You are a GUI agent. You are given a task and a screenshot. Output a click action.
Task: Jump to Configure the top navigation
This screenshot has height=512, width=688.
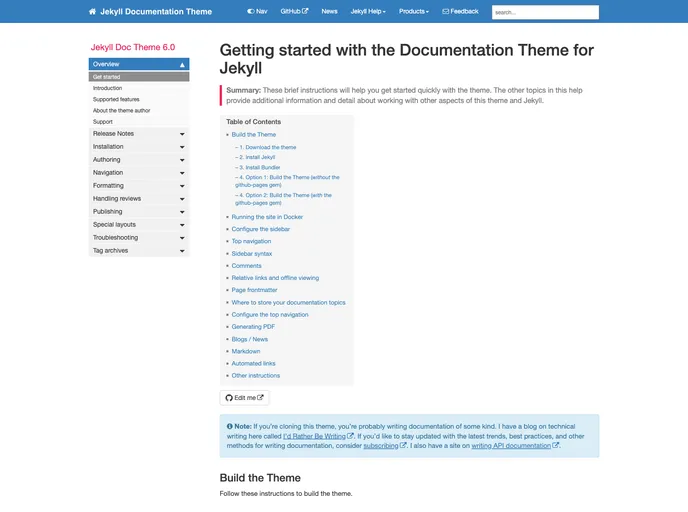point(270,315)
